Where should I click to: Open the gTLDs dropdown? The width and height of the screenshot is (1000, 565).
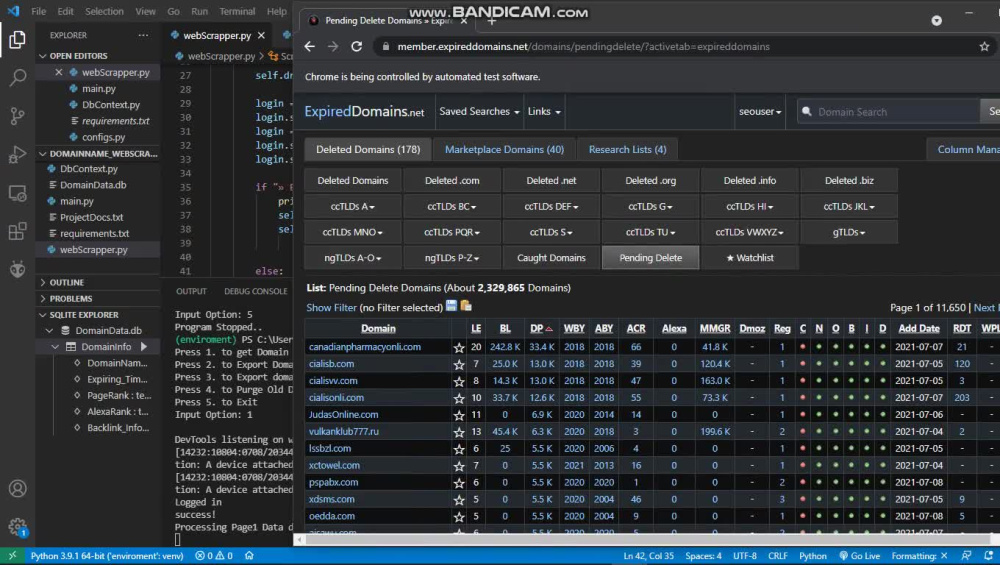click(x=849, y=232)
